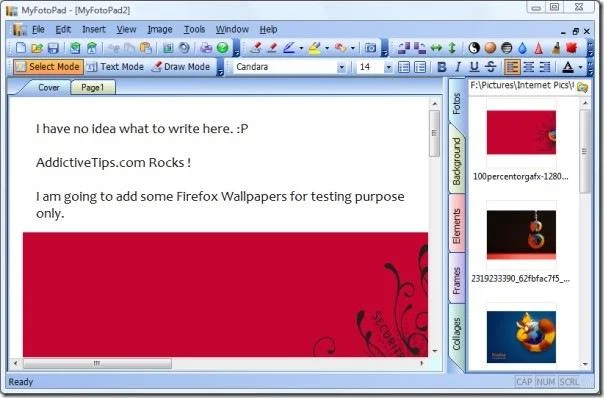Open the Help menu
604x398 pixels.
[268, 29]
